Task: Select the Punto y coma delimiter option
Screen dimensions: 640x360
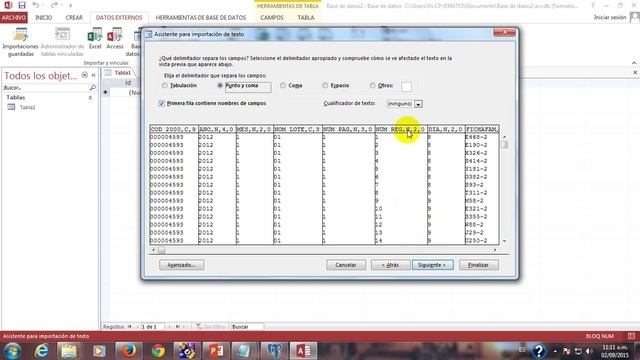Action: pos(220,86)
